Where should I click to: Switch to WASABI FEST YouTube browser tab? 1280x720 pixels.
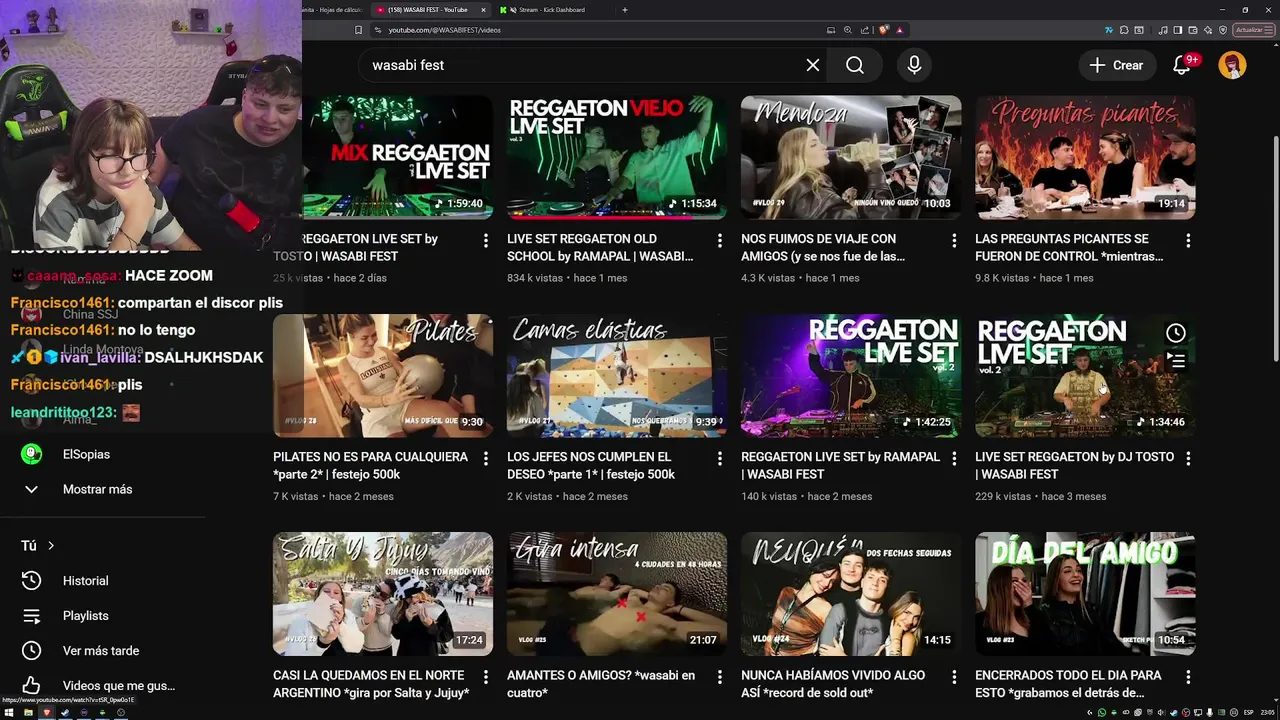[430, 10]
